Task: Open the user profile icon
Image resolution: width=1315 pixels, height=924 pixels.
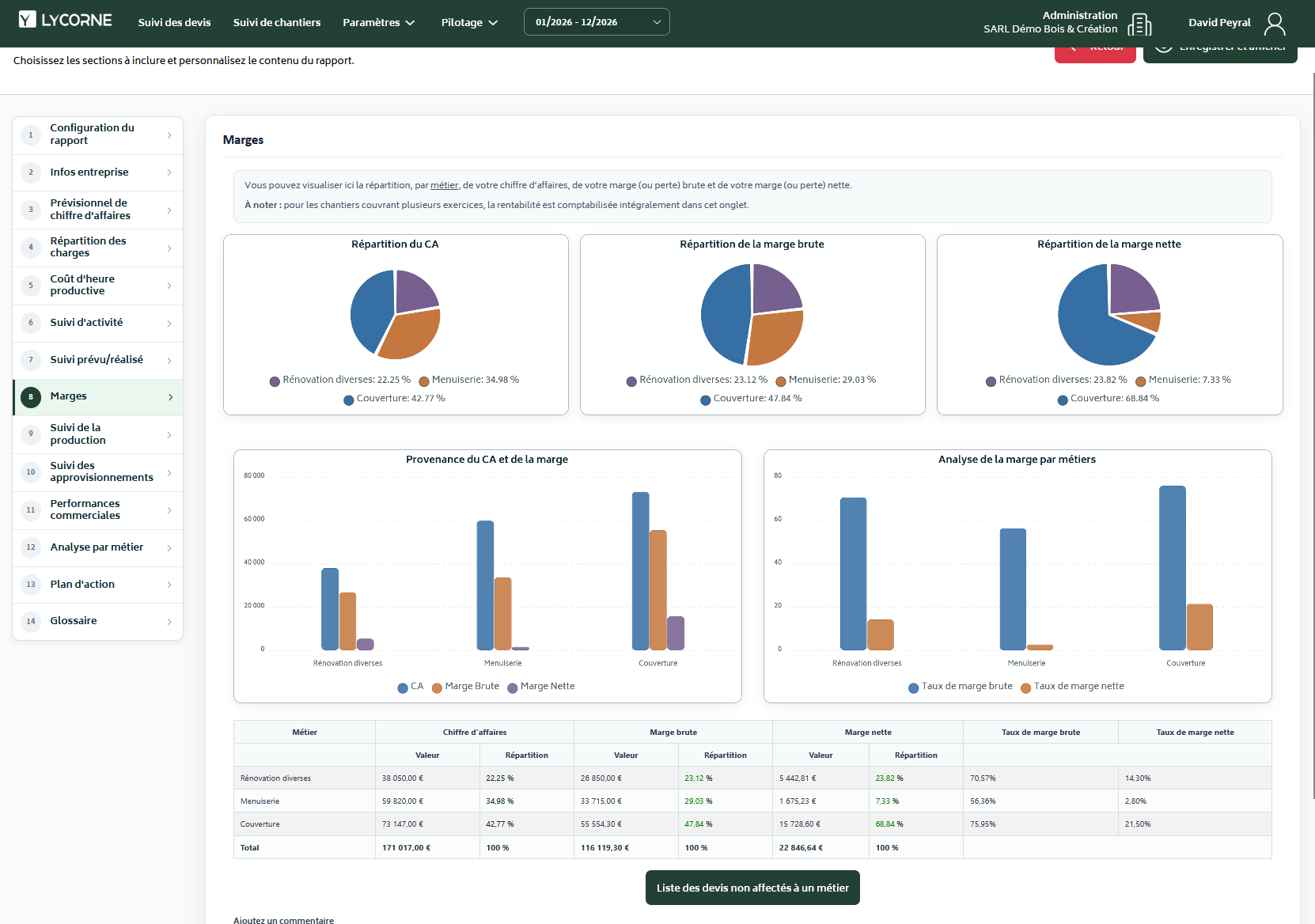Action: [x=1275, y=24]
